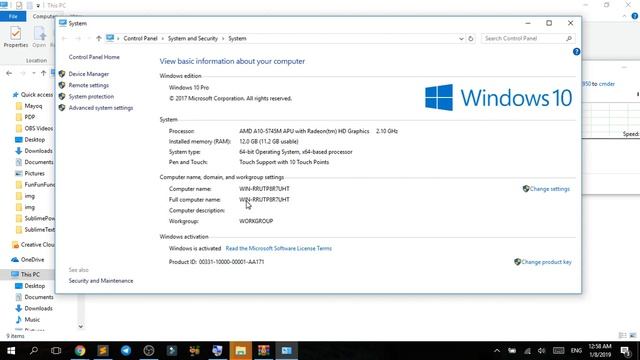Click the volume speaker tray icon
Viewport: 640px width, 360px height.
pos(541,351)
